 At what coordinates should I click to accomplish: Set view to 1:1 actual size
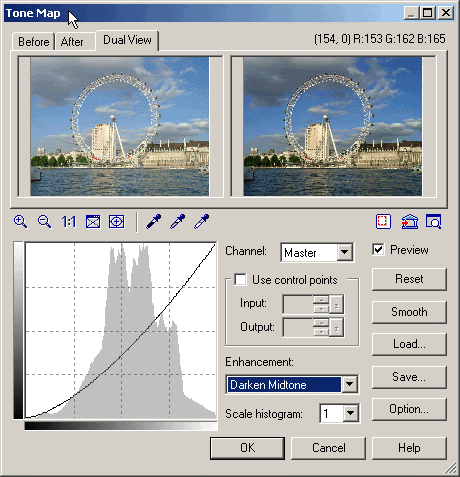tap(69, 222)
